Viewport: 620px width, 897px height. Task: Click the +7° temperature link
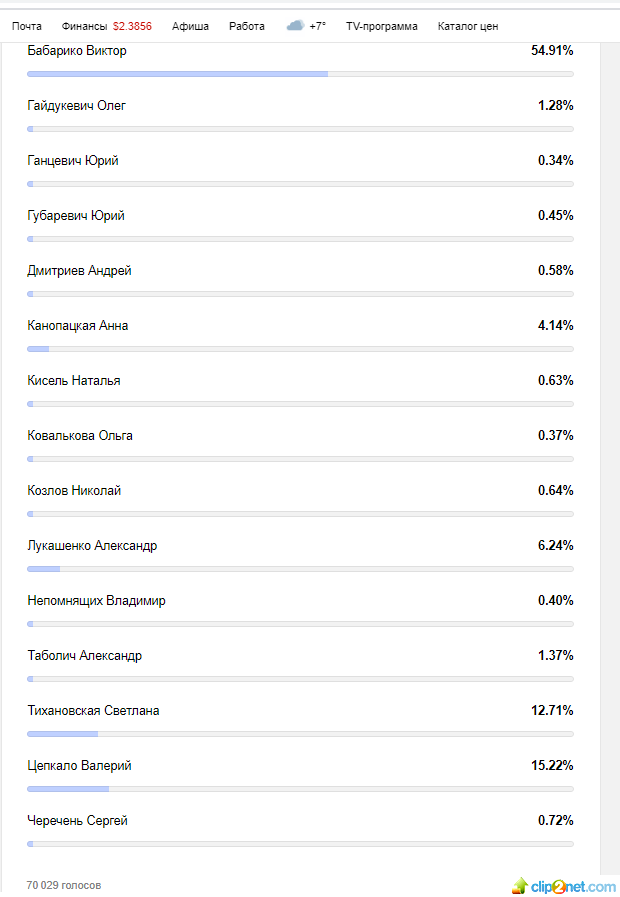coord(318,26)
